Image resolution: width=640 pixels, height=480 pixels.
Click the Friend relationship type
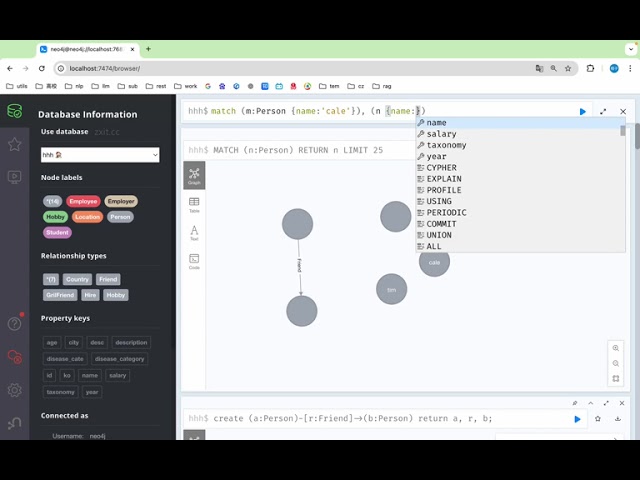[x=108, y=279]
